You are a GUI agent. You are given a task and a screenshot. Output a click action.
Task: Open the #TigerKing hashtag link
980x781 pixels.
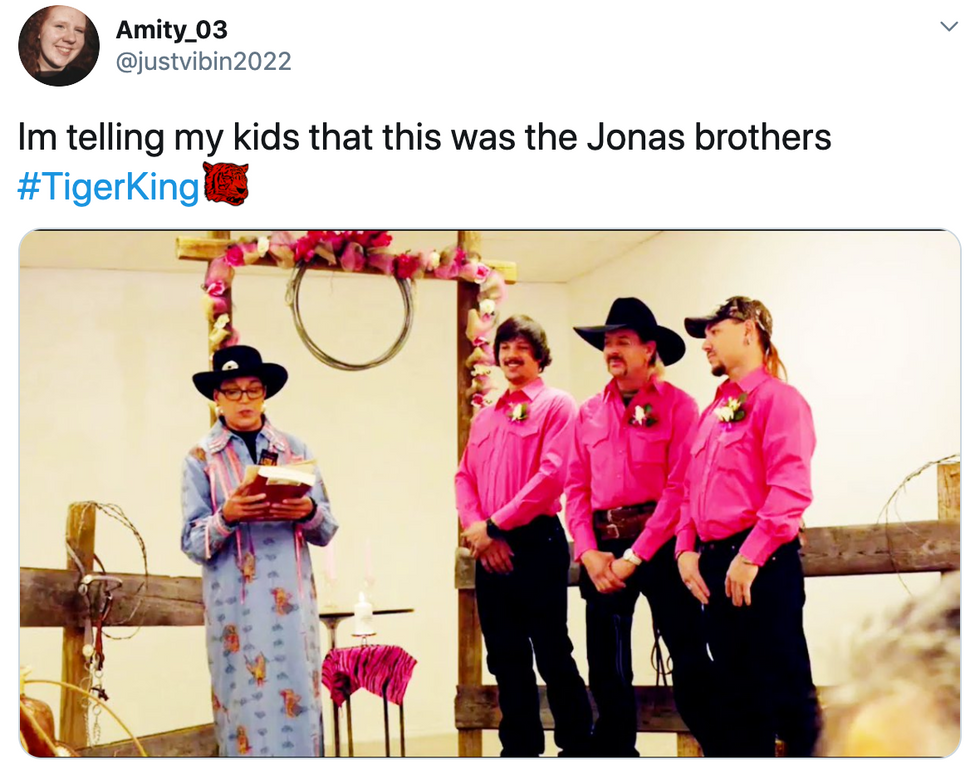coord(108,186)
